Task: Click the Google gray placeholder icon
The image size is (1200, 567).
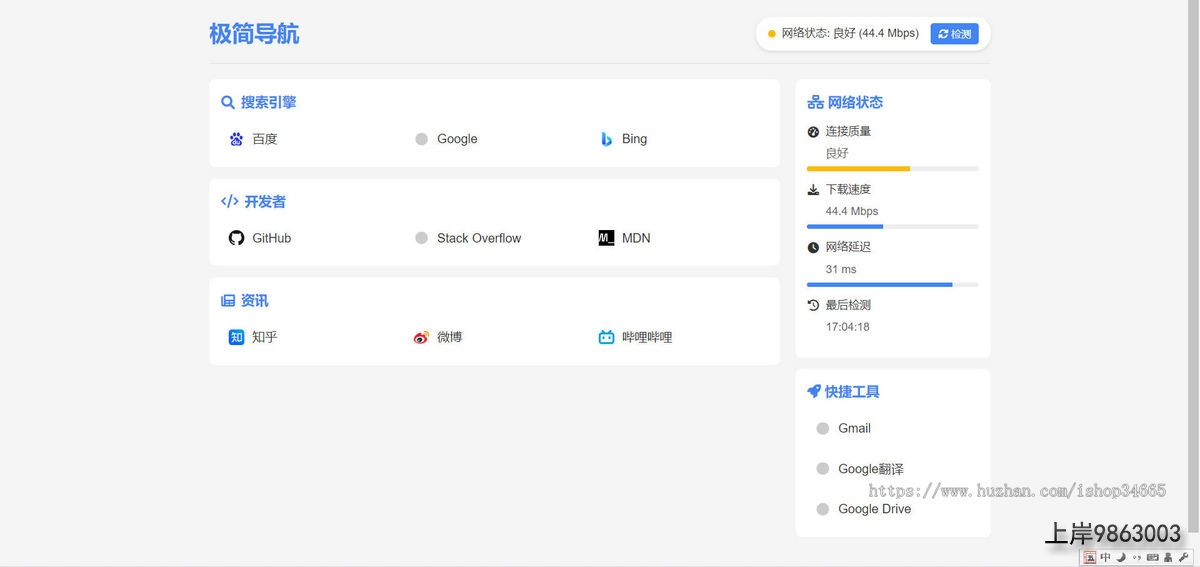Action: pyautogui.click(x=421, y=139)
